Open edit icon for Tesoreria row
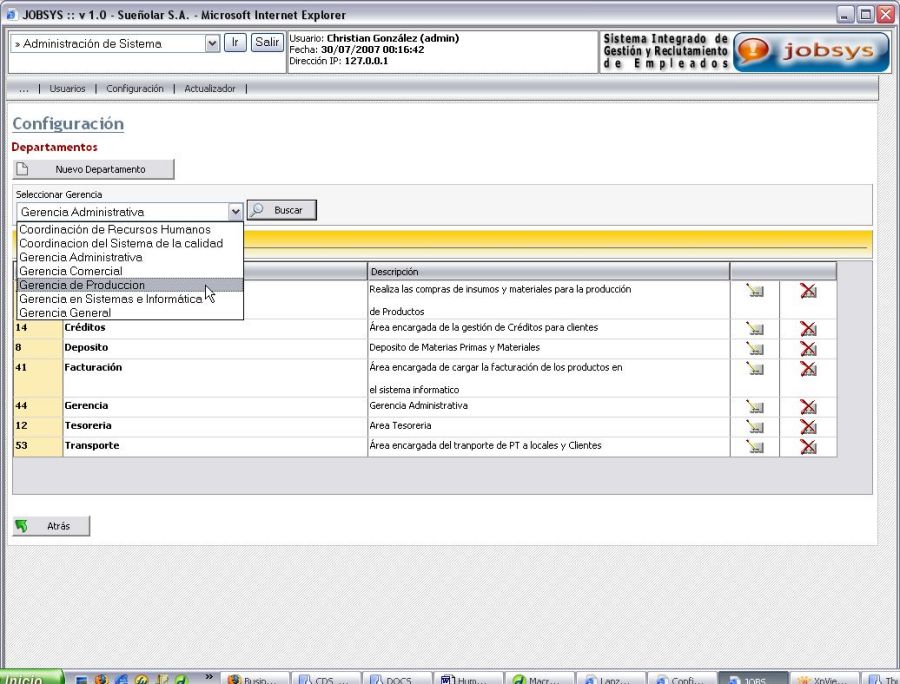This screenshot has height=684, width=900. (754, 427)
